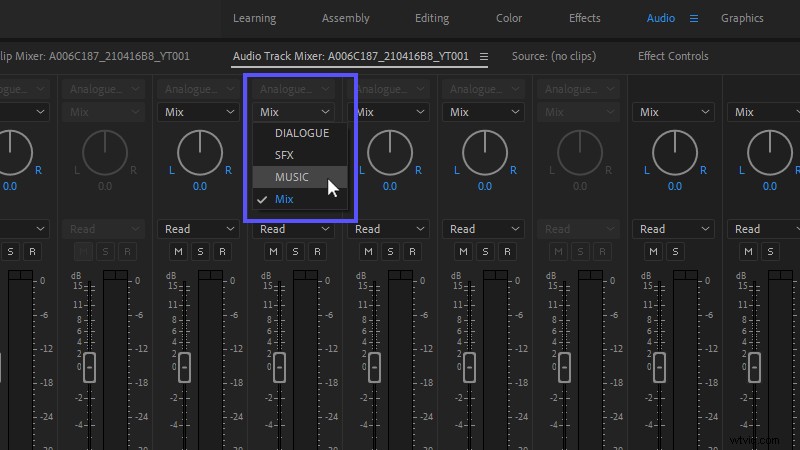Open the Read dropdown on track left of open menu
The height and width of the screenshot is (450, 800).
click(x=198, y=229)
